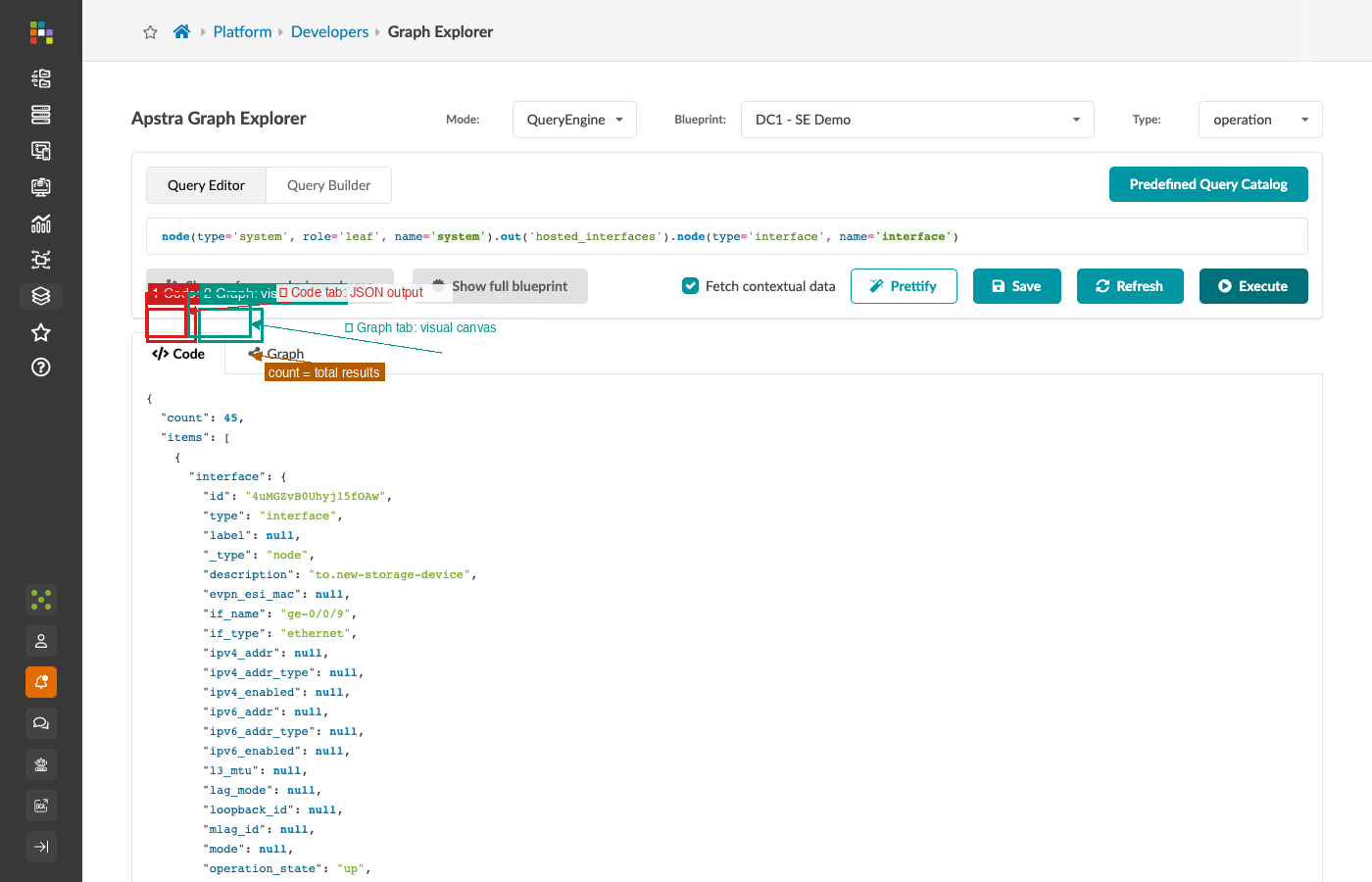The width and height of the screenshot is (1372, 882).
Task: Open the orange notifications bell icon
Action: [x=41, y=682]
